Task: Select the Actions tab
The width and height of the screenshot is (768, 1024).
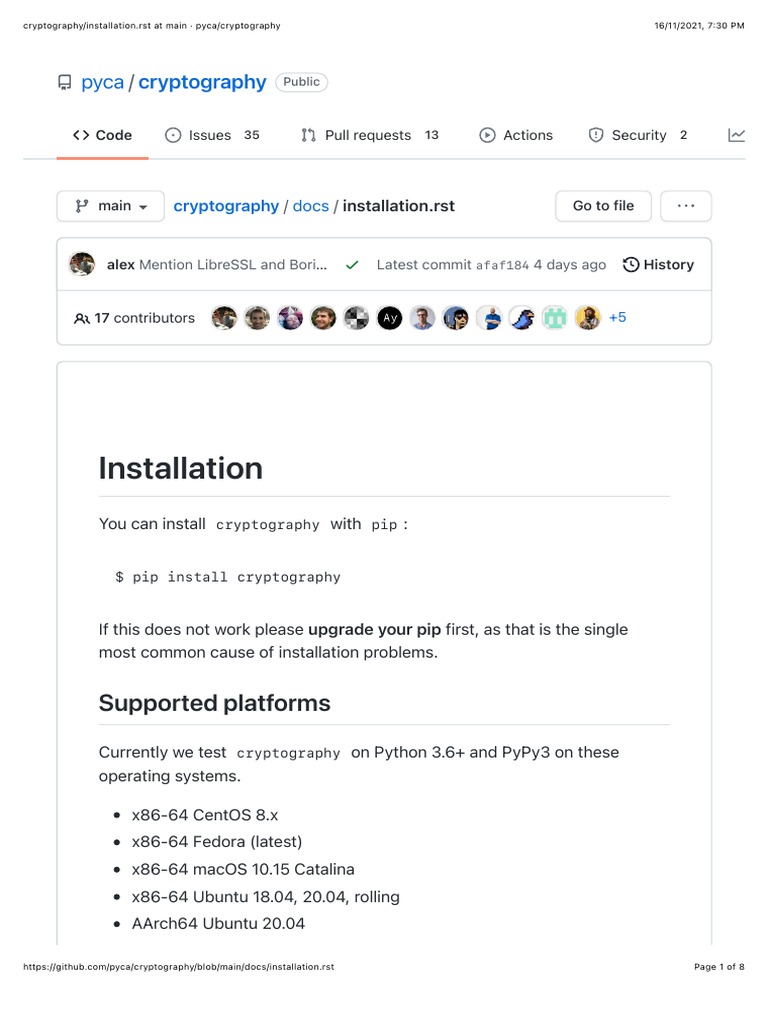Action: point(516,135)
